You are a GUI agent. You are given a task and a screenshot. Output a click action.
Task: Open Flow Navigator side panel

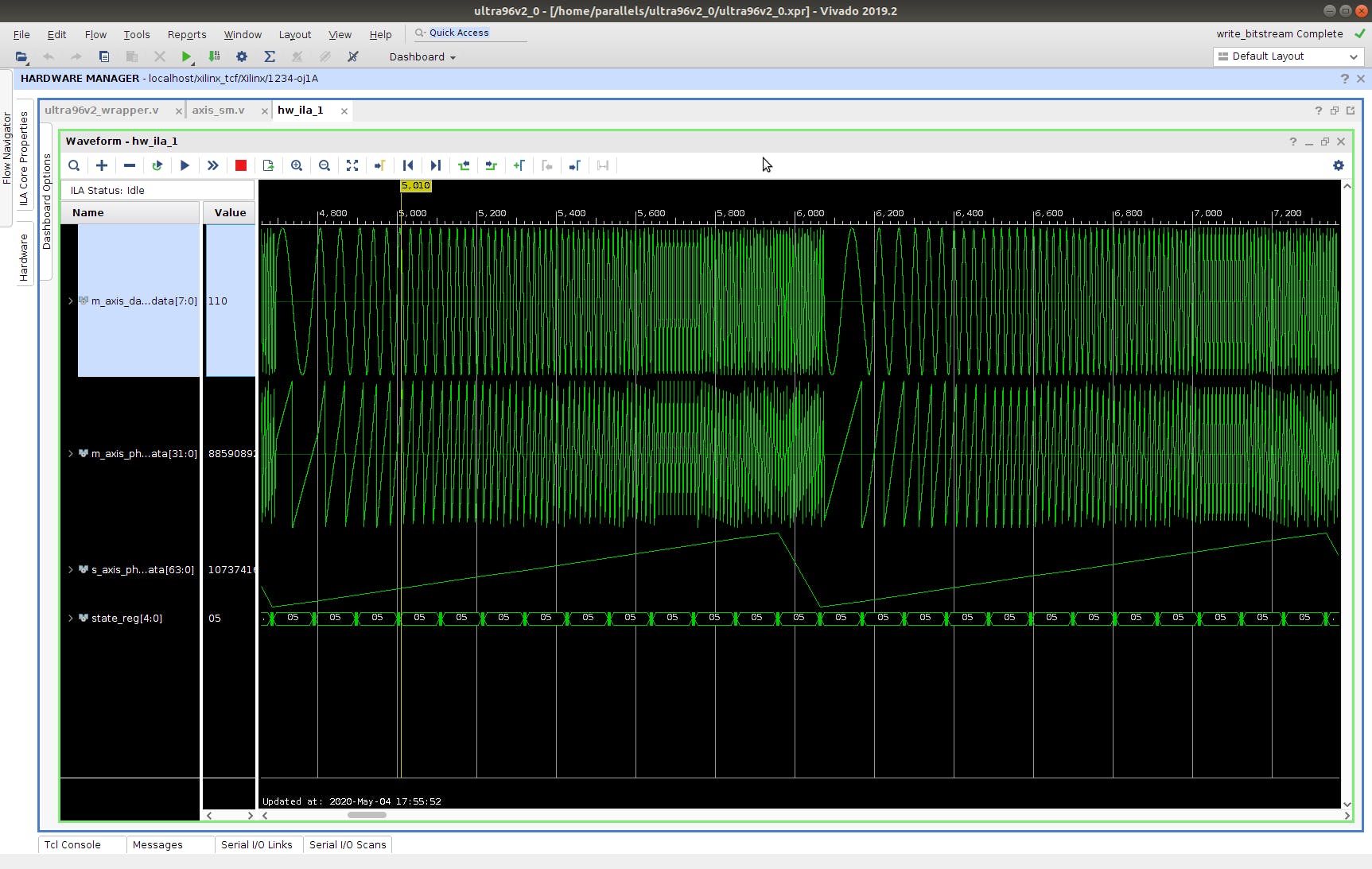7,148
